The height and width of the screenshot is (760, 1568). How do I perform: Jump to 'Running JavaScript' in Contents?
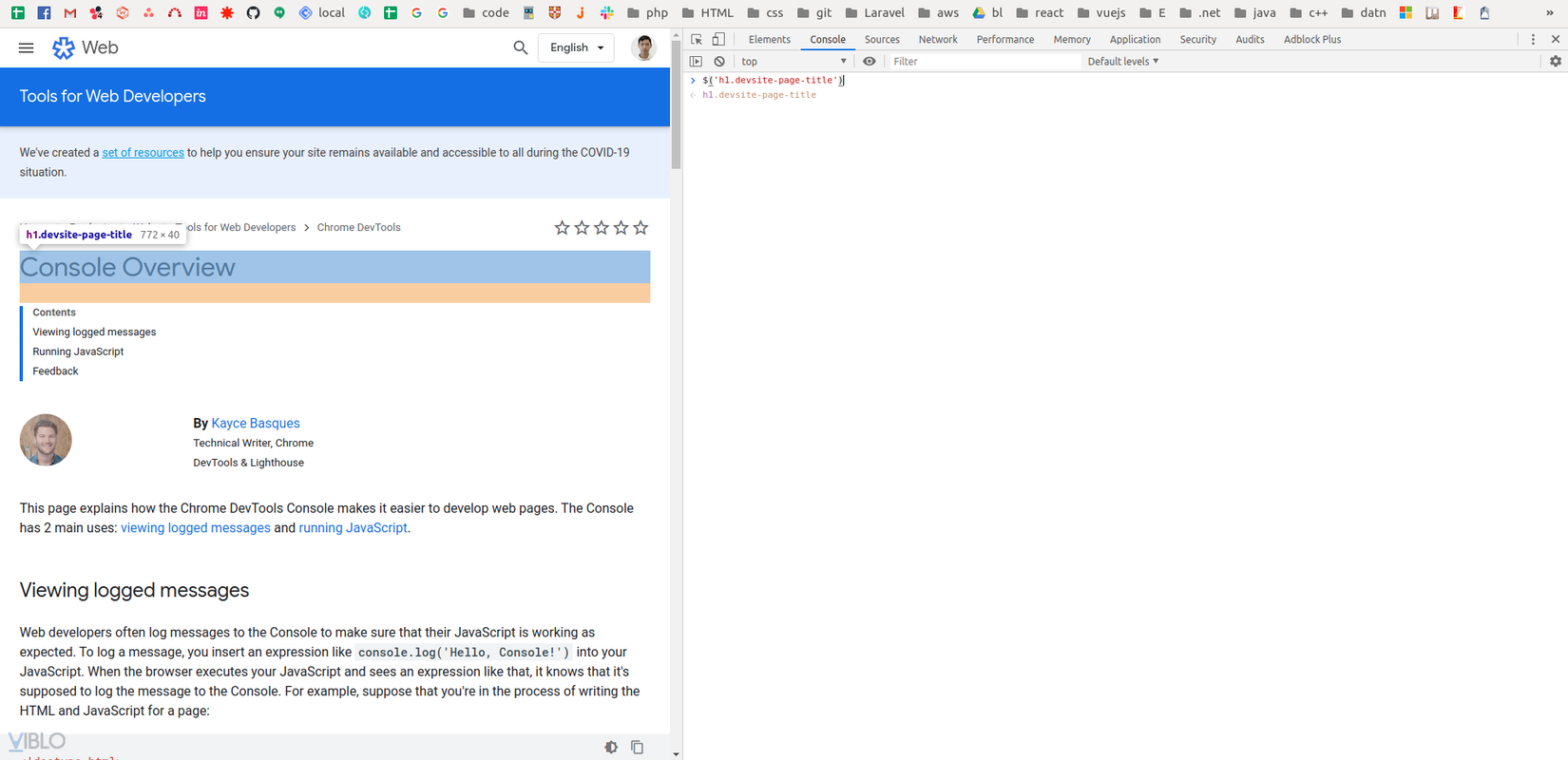pos(78,351)
